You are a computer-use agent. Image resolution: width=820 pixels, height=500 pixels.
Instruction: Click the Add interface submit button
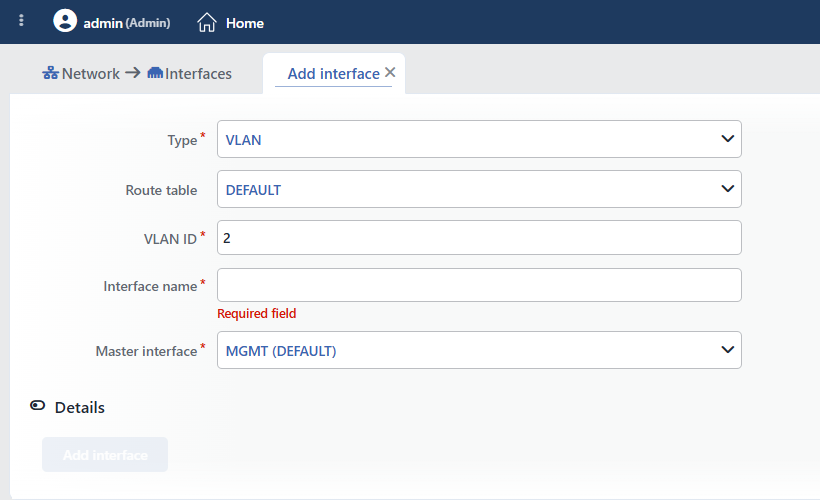105,454
